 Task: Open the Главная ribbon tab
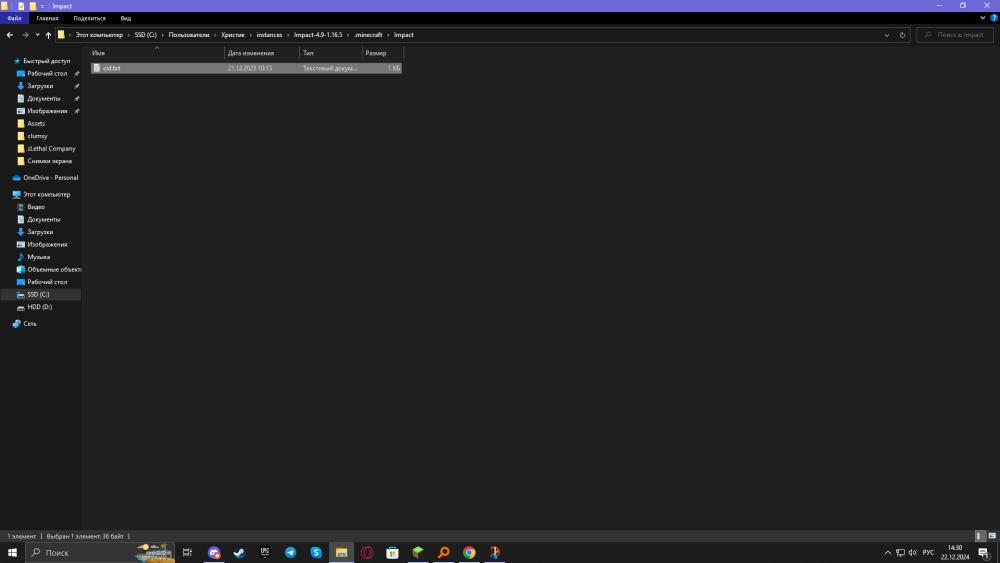(47, 18)
